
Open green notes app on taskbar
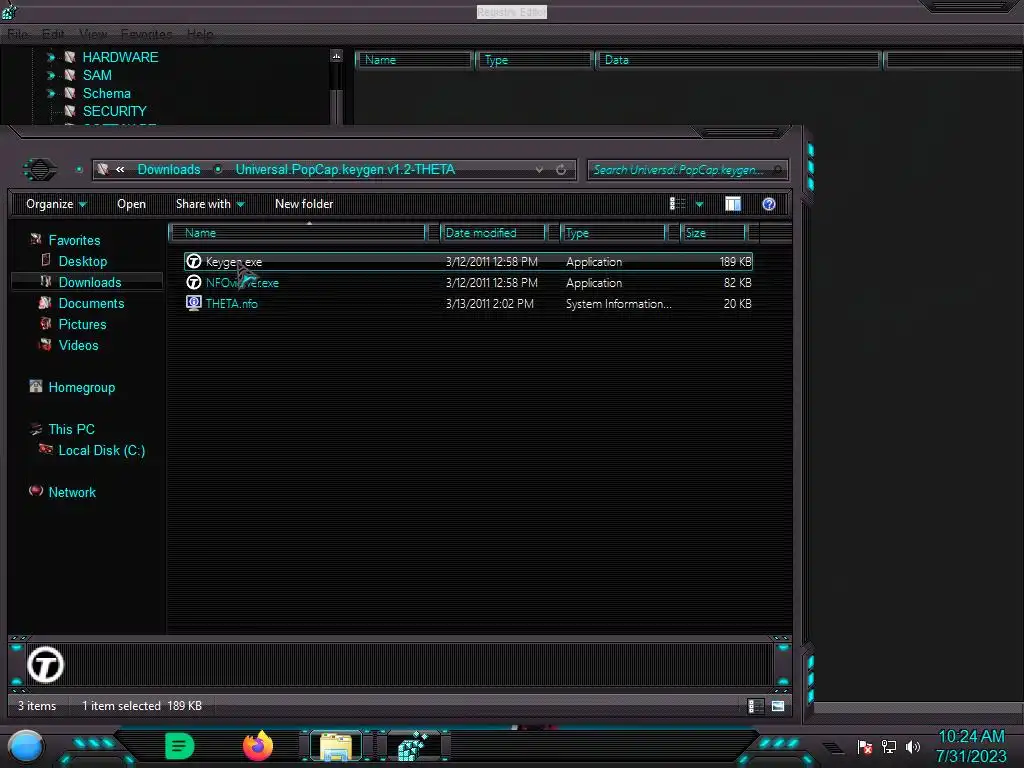(x=180, y=746)
